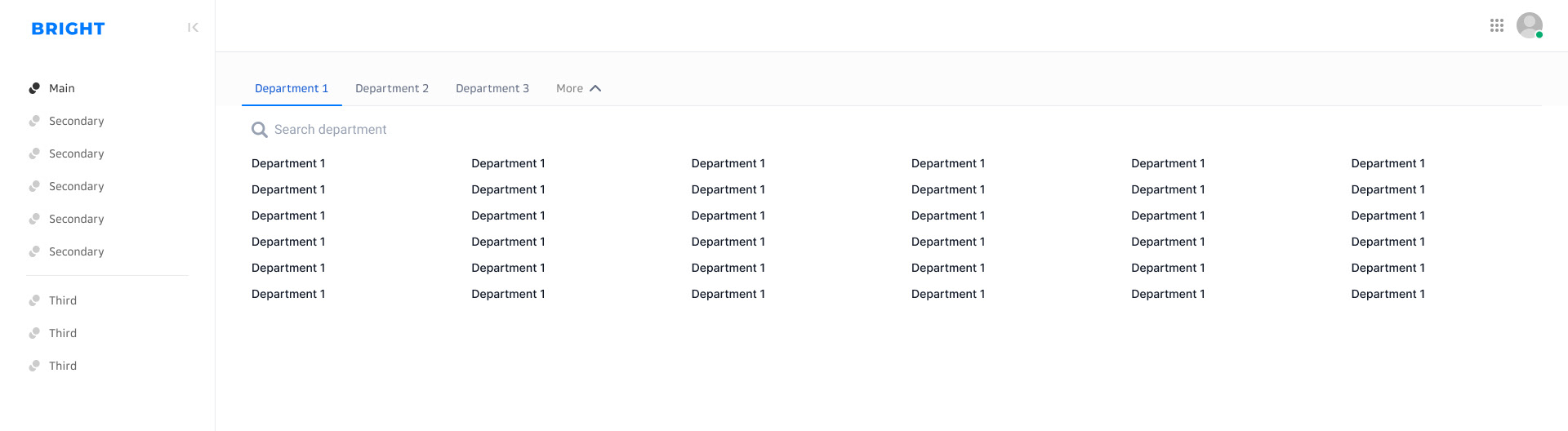Click the icon beside Main
Screen dimensions: 1568x431
click(34, 88)
